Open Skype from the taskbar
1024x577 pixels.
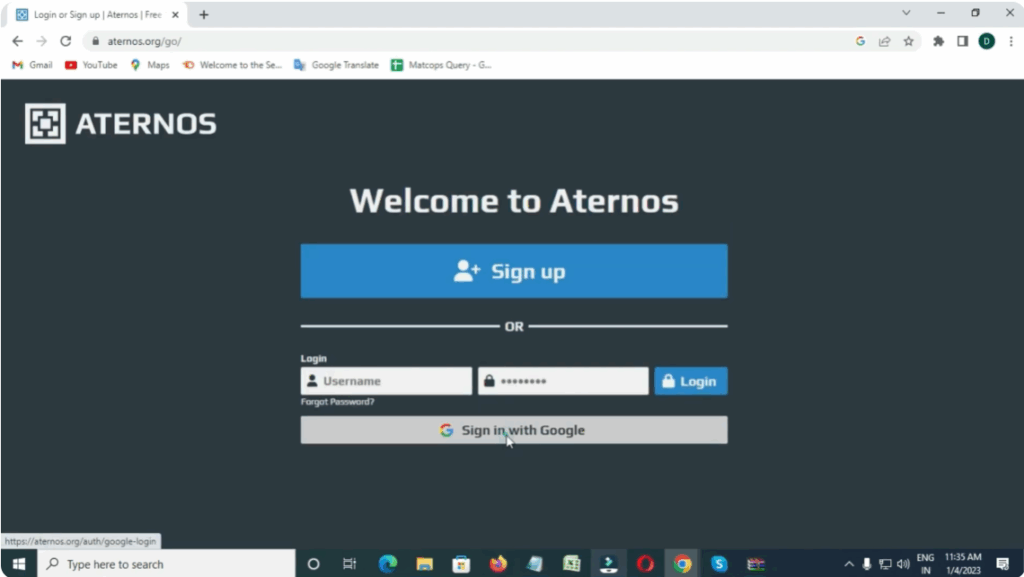[719, 563]
